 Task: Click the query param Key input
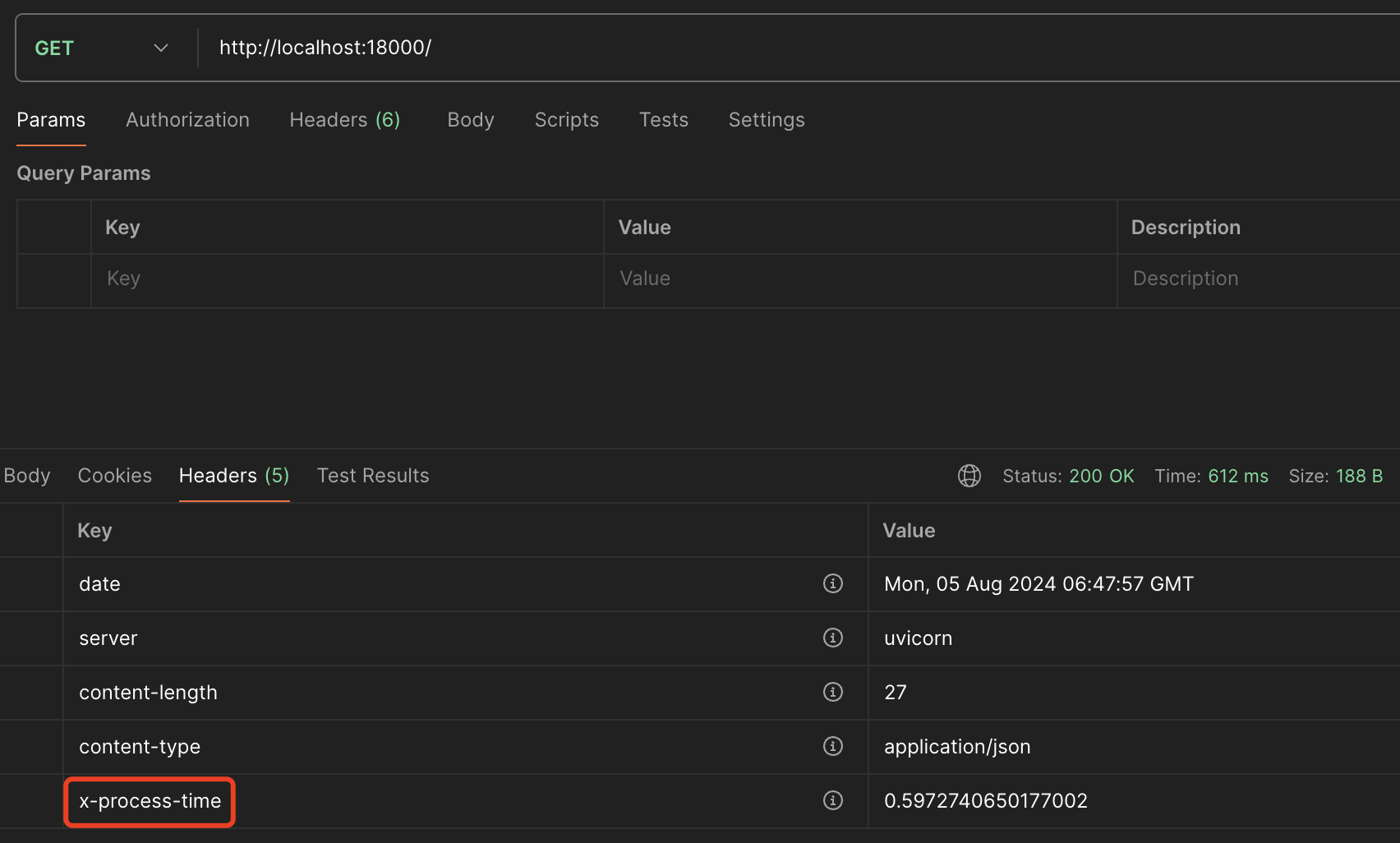click(347, 279)
